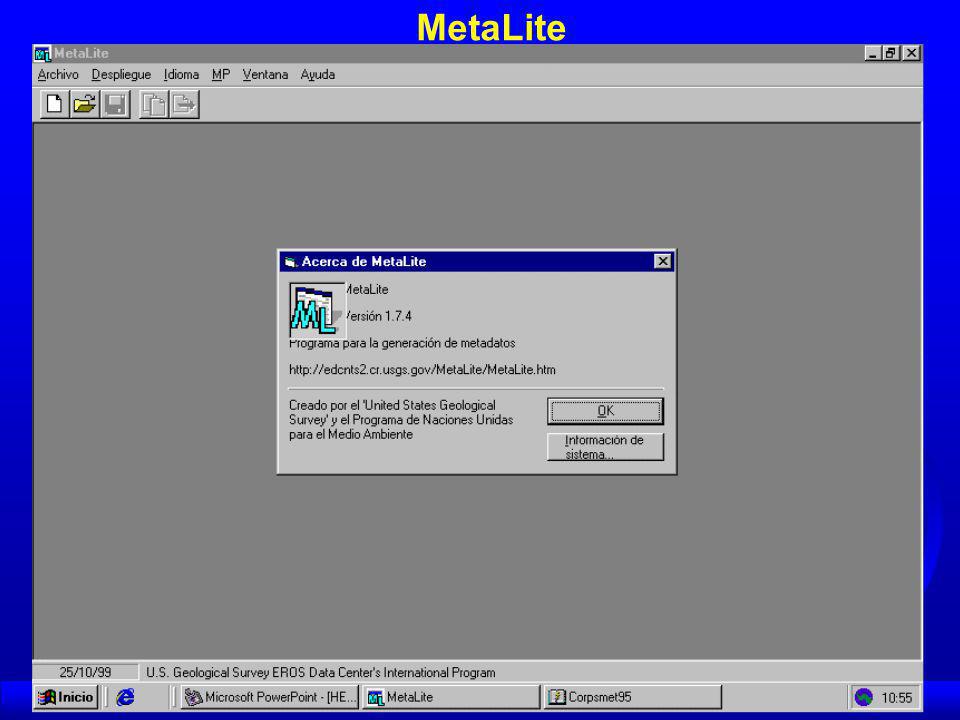Open the Ayuda menu
The height and width of the screenshot is (720, 960).
(318, 75)
